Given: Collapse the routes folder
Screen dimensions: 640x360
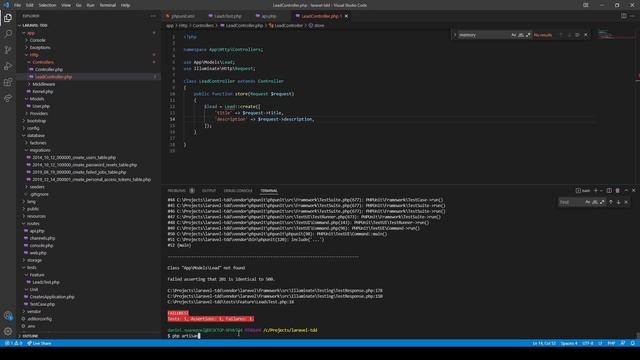Looking at the screenshot, I should point(33,223).
